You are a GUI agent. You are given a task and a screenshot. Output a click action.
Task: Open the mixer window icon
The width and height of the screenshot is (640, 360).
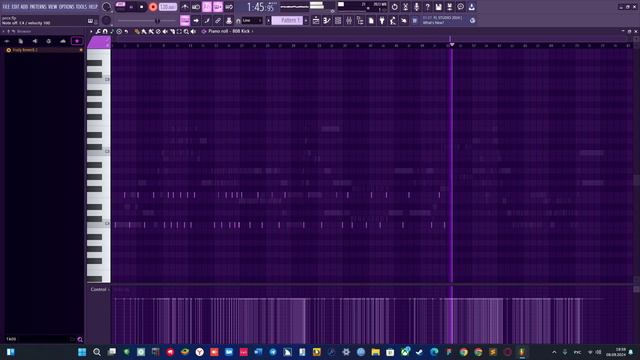[349, 20]
